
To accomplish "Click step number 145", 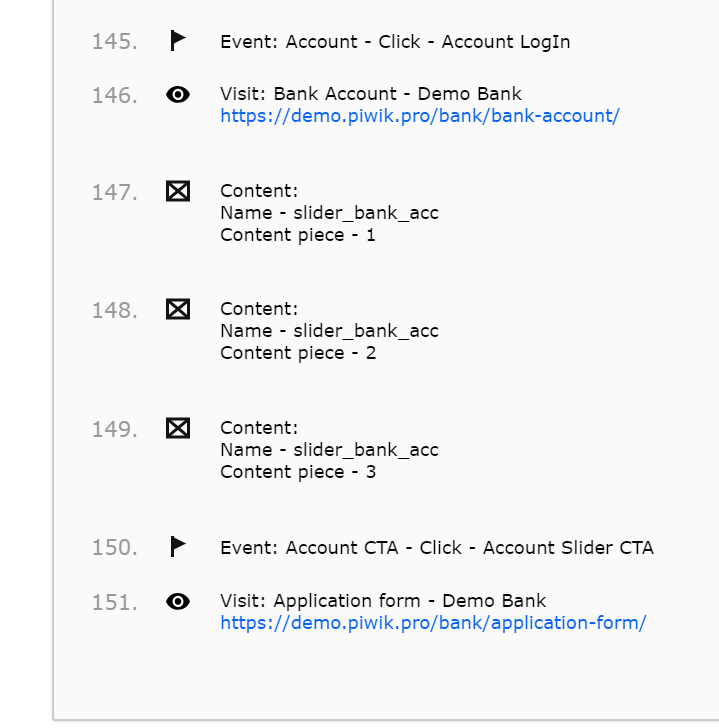I will [x=114, y=42].
